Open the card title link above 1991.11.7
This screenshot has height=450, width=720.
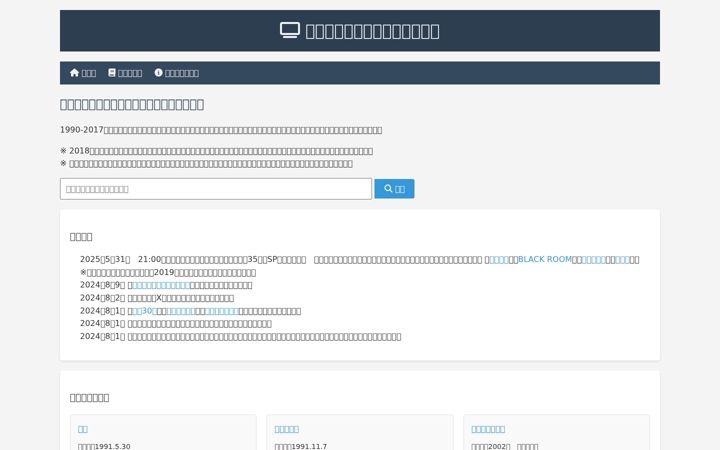tap(287, 429)
